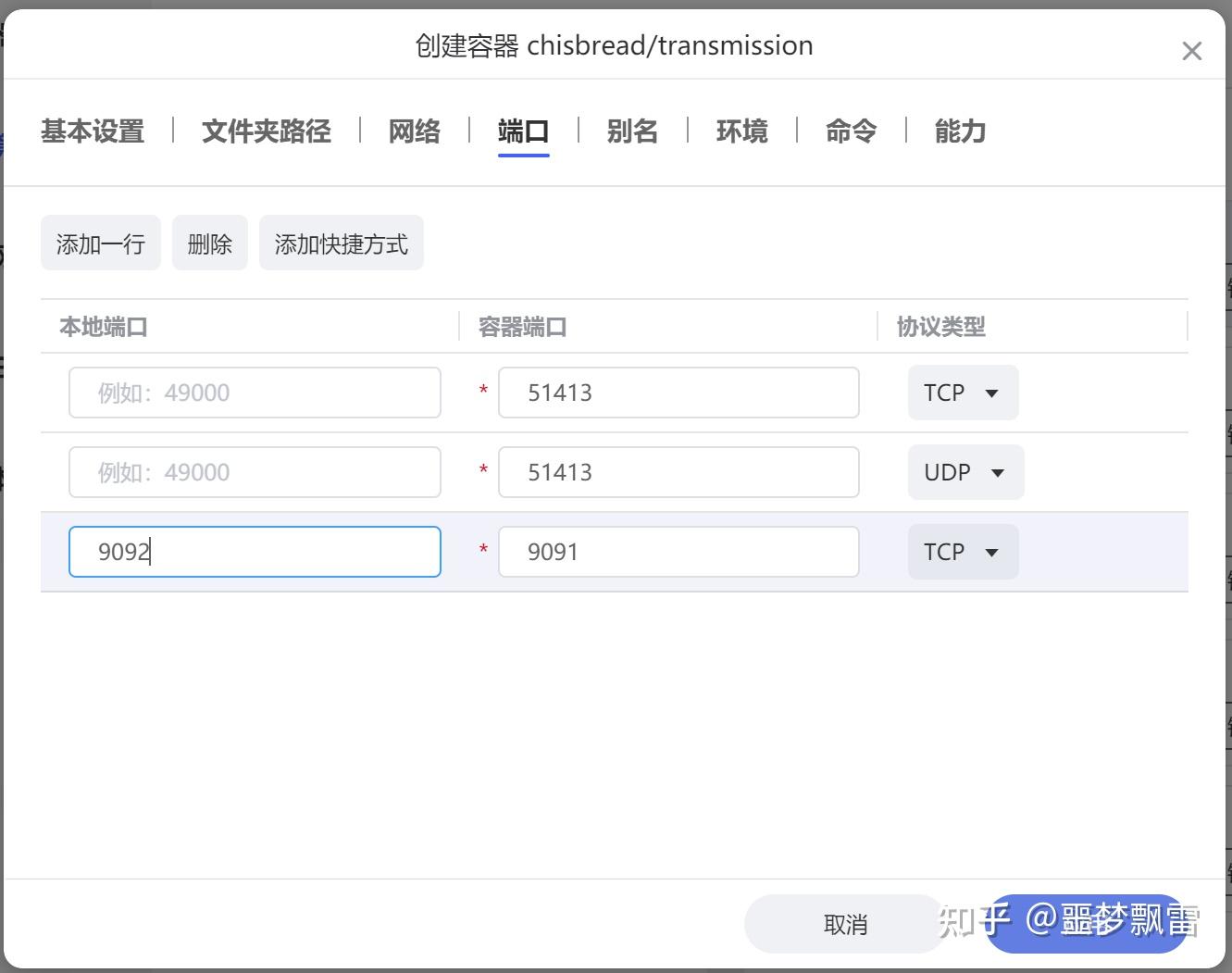Open the 命令 tab
The width and height of the screenshot is (1232, 973).
850,131
